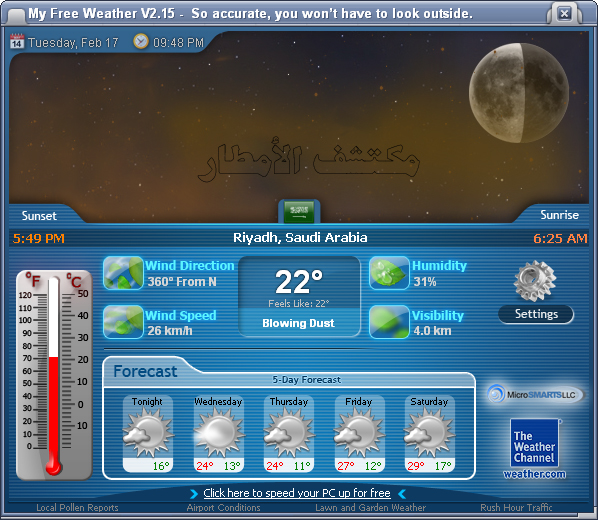Viewport: 598px width, 520px height.
Task: Open the Forecast tab
Action: pyautogui.click(x=146, y=371)
